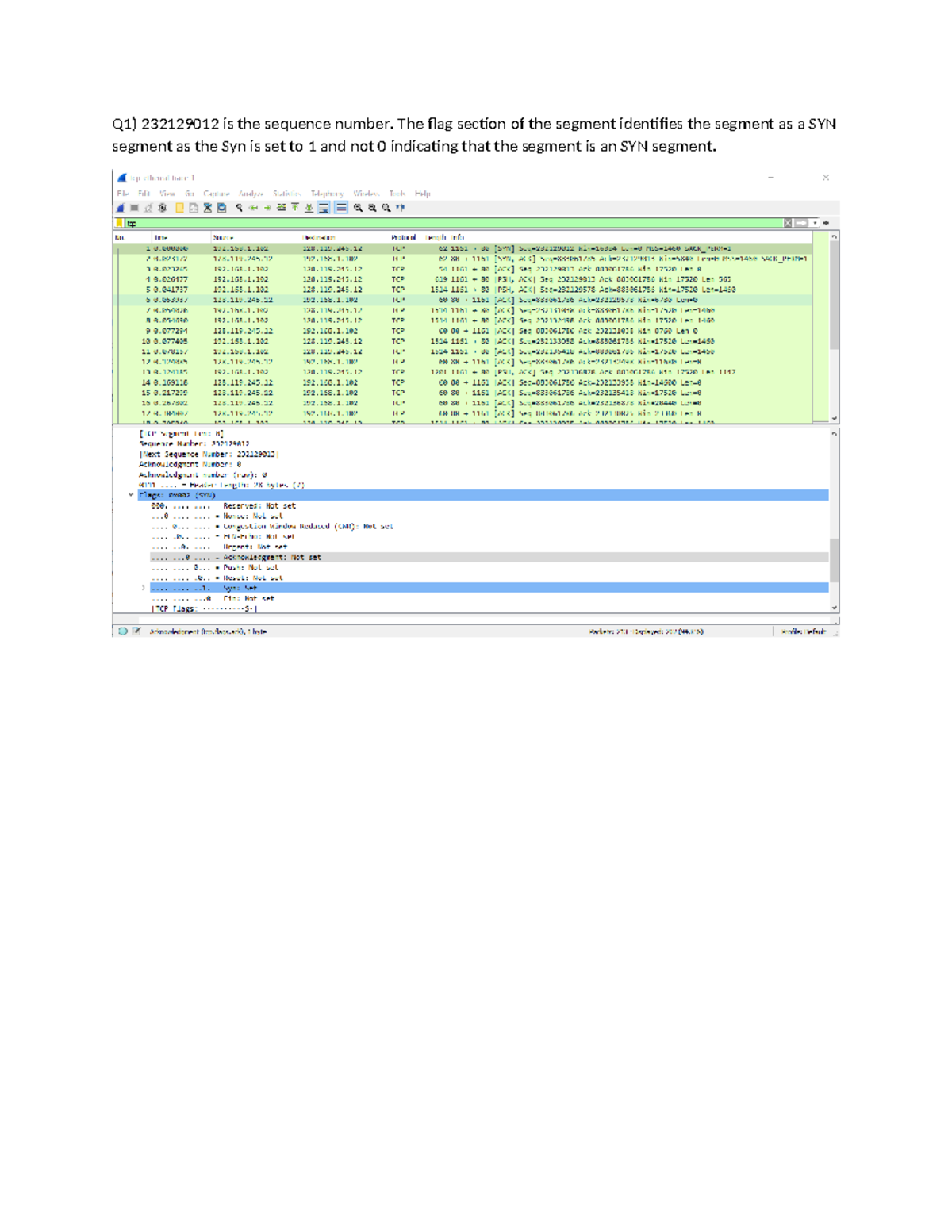Jump to first packet arrow icon
Screen dimensions: 952x1232
[295, 208]
